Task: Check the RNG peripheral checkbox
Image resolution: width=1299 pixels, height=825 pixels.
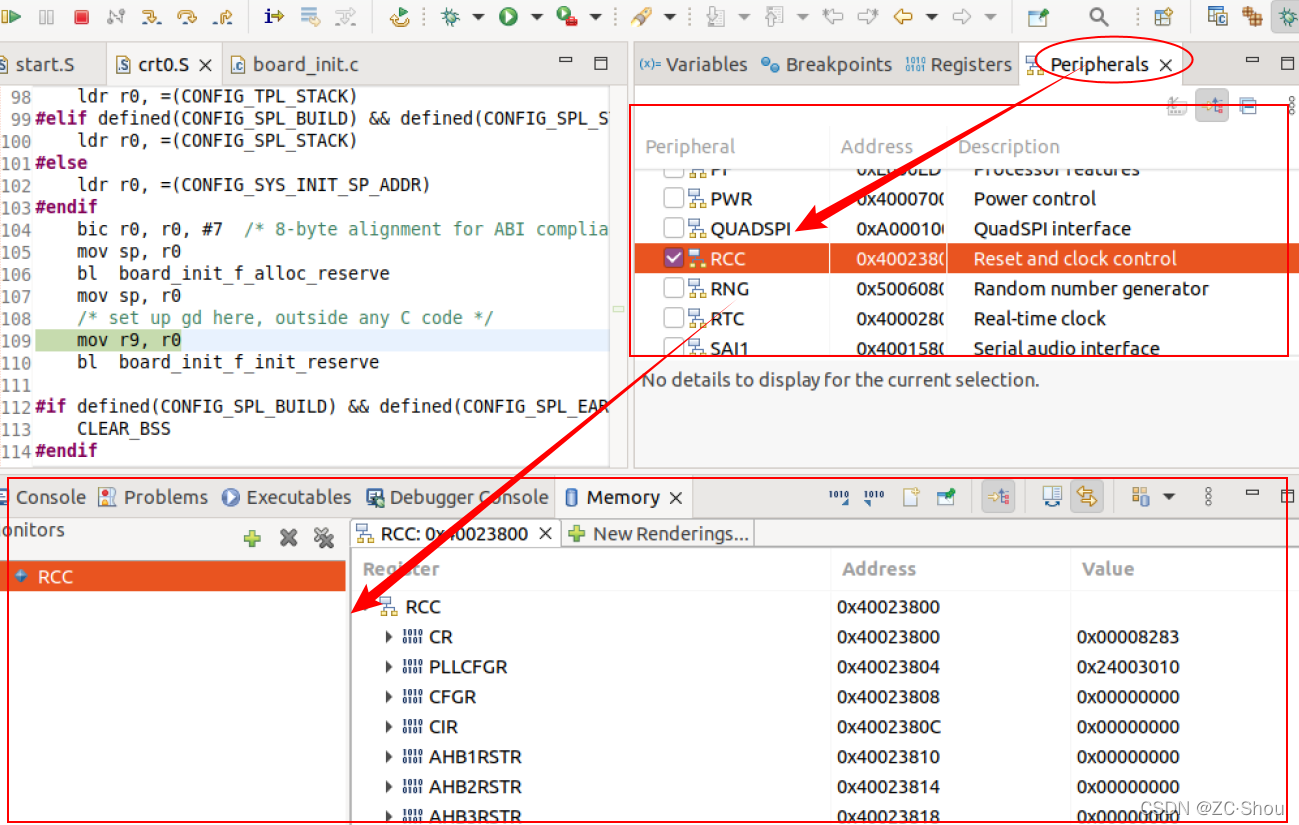Action: click(674, 289)
